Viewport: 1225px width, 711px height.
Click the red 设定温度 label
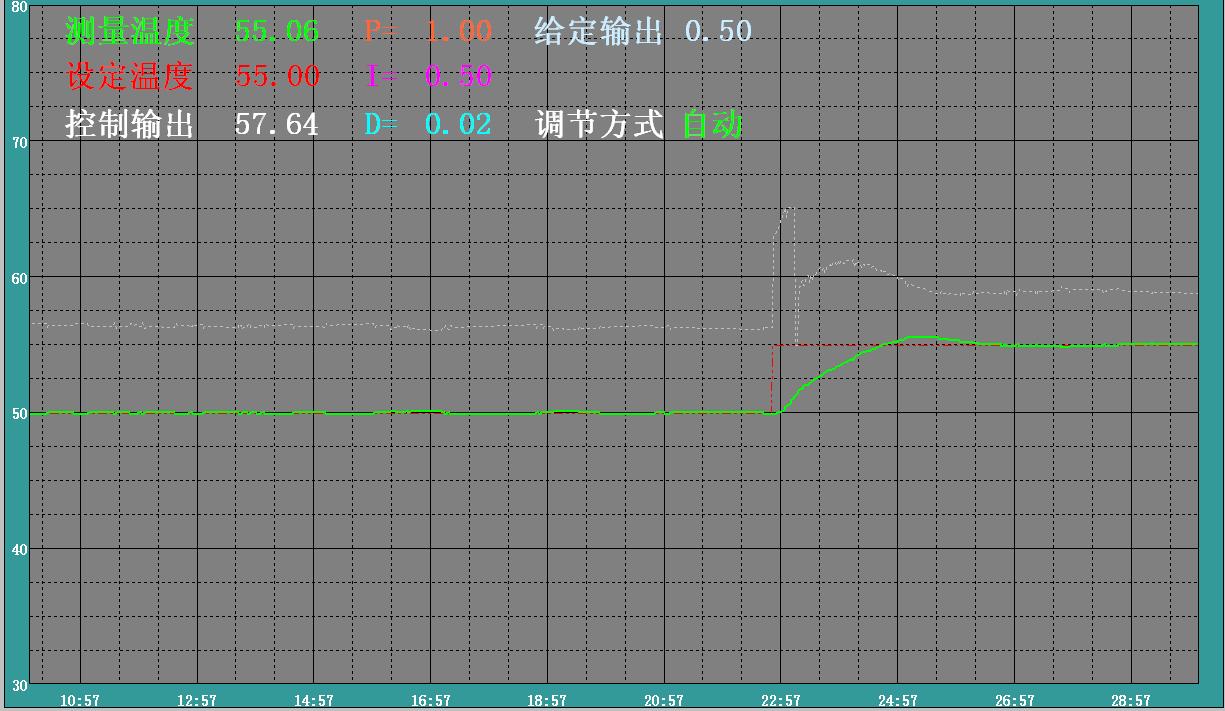(x=129, y=76)
